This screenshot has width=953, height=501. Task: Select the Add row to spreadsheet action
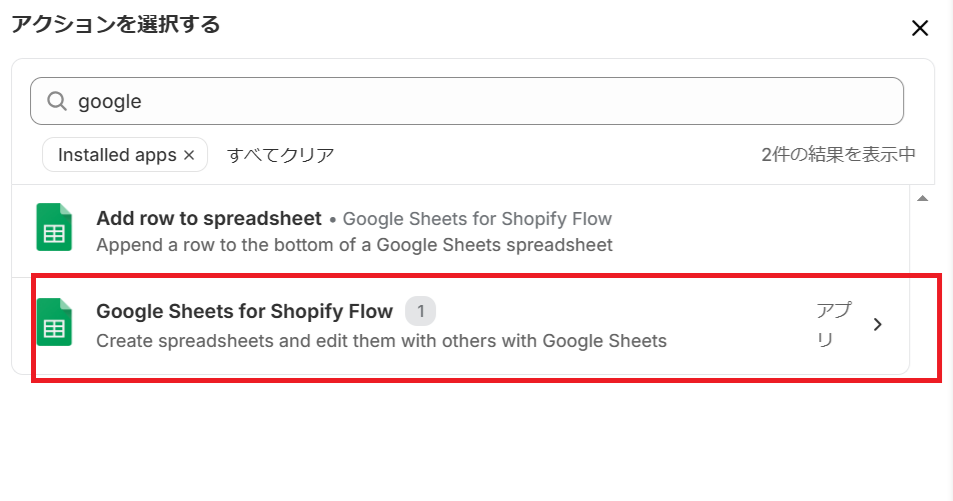(x=461, y=231)
